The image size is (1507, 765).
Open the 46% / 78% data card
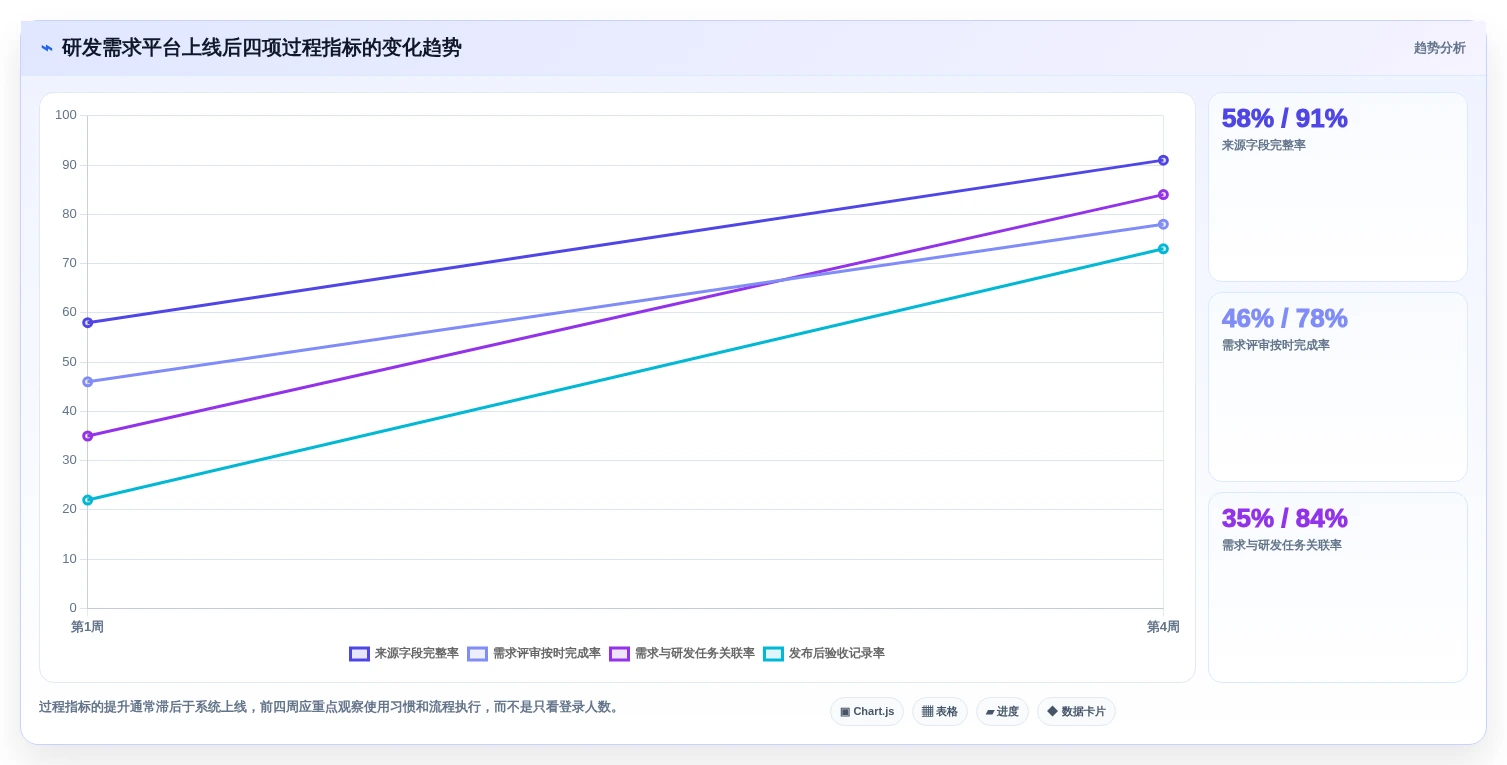(1338, 387)
